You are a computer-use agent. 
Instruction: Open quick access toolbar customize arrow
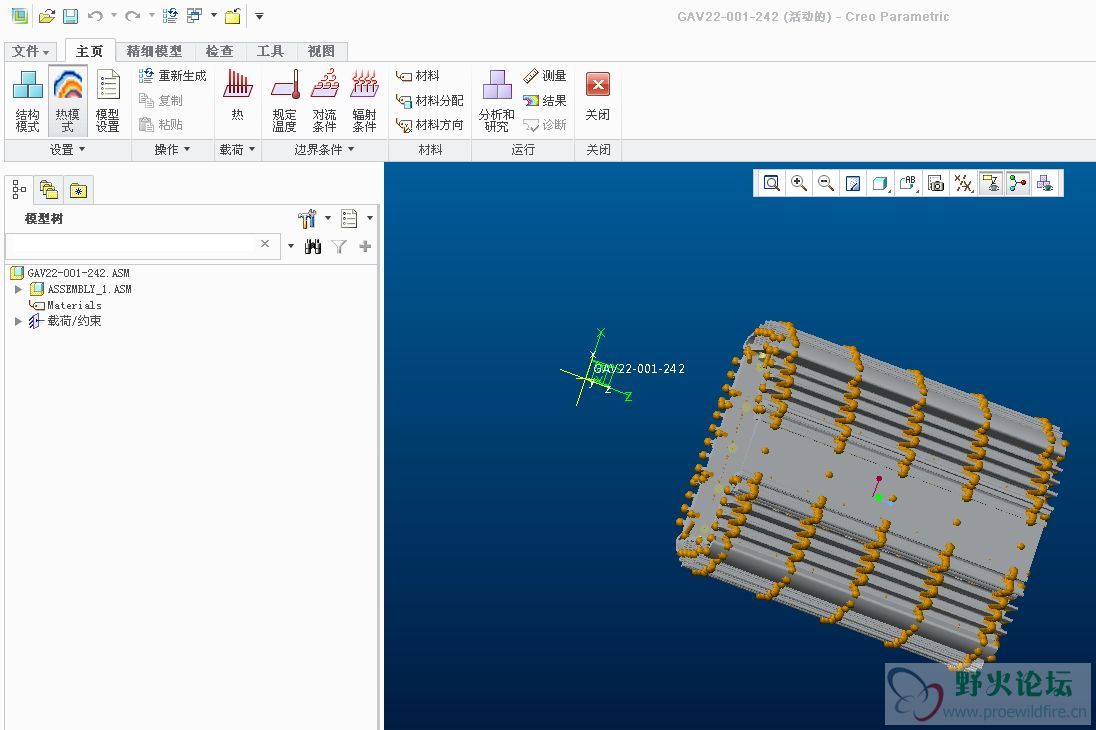pyautogui.click(x=259, y=15)
